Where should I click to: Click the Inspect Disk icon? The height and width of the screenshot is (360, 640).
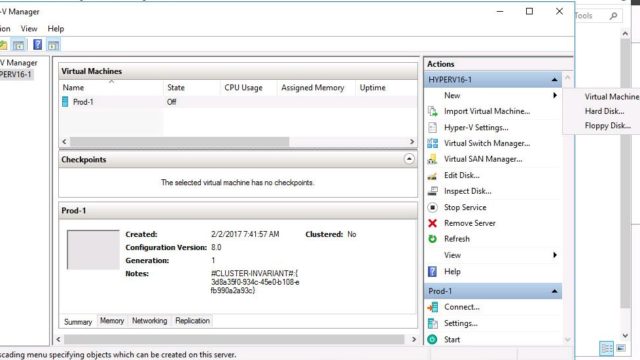coord(433,191)
